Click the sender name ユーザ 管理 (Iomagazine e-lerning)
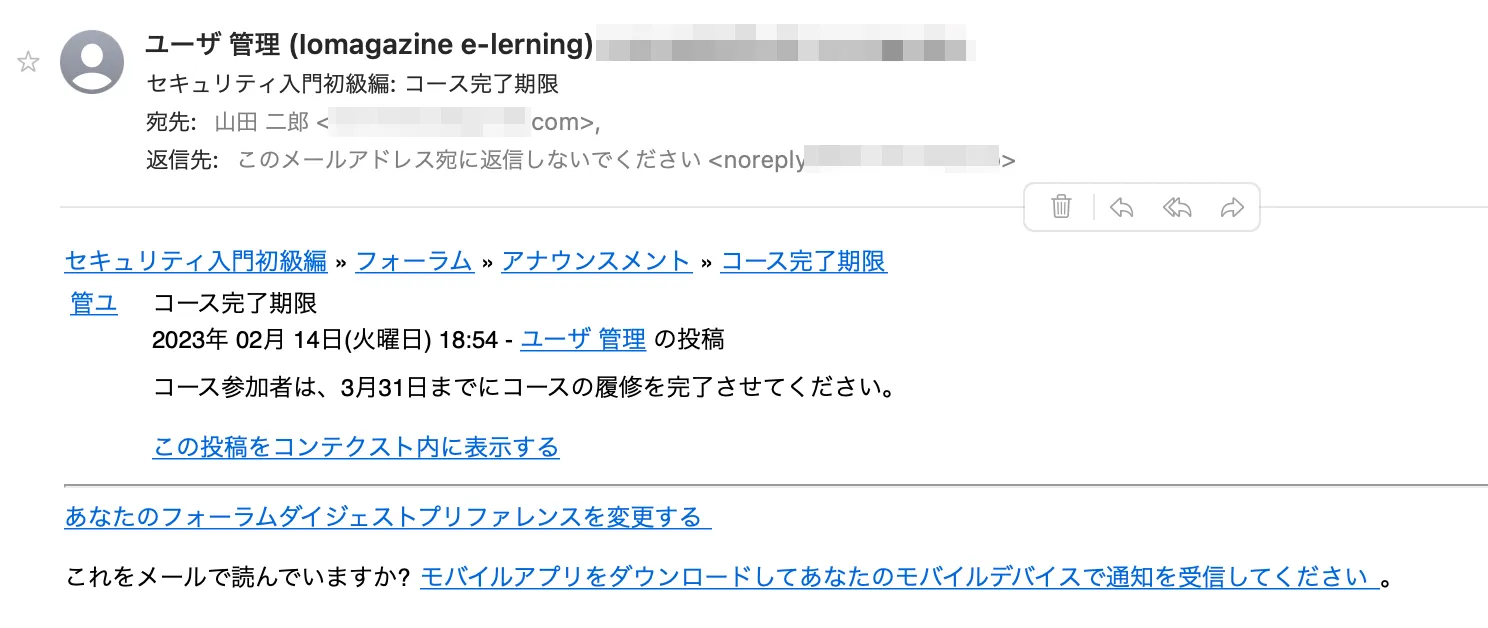The width and height of the screenshot is (1488, 628). click(x=369, y=45)
